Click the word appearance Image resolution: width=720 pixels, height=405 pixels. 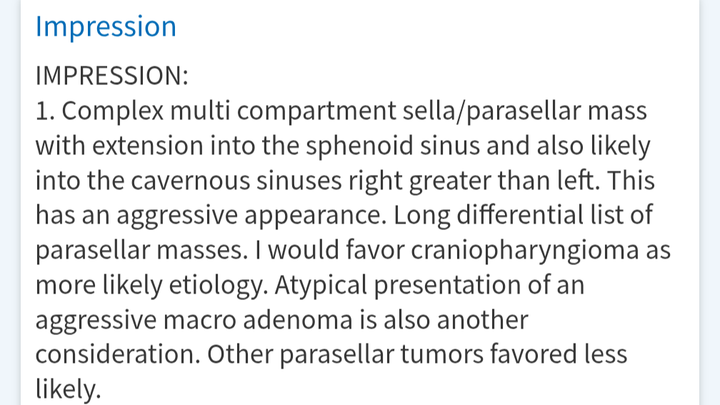coord(315,216)
